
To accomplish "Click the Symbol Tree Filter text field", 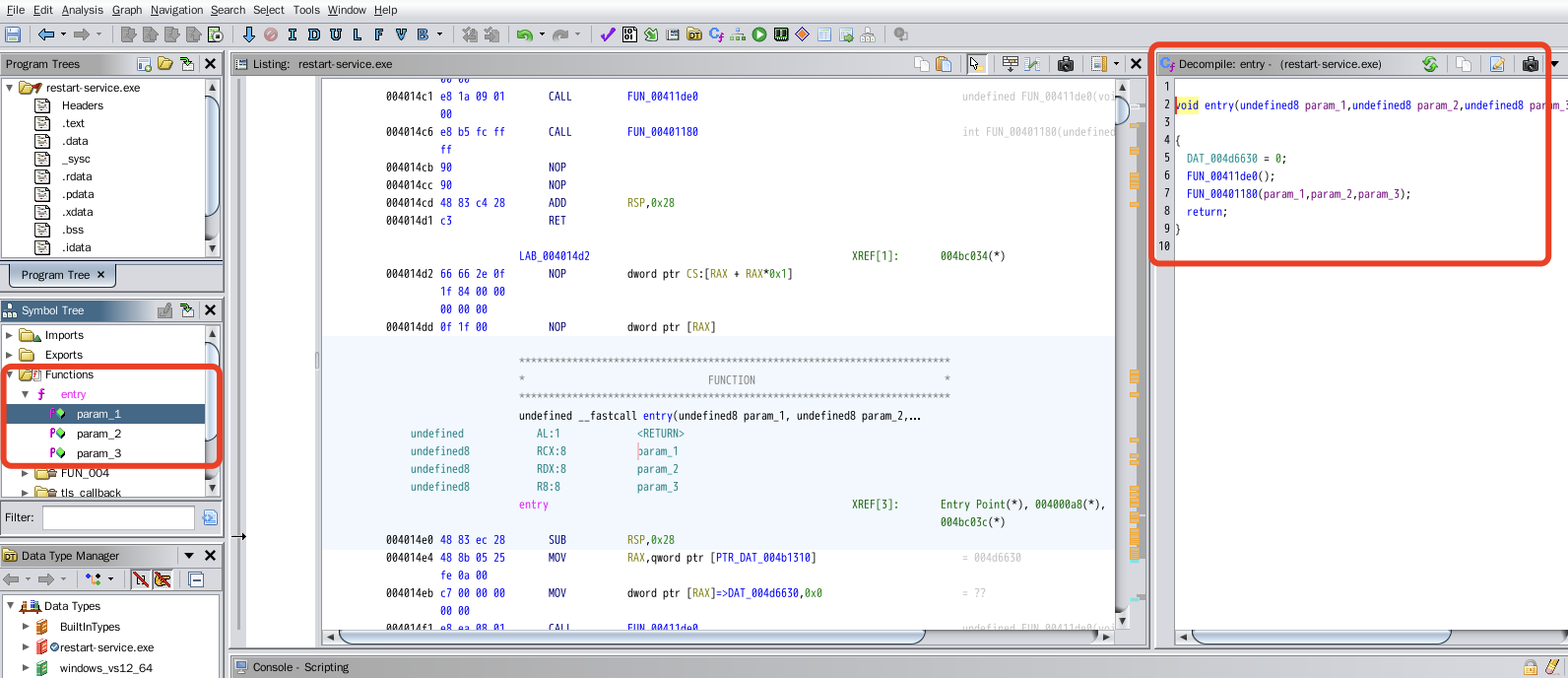I will [x=118, y=517].
